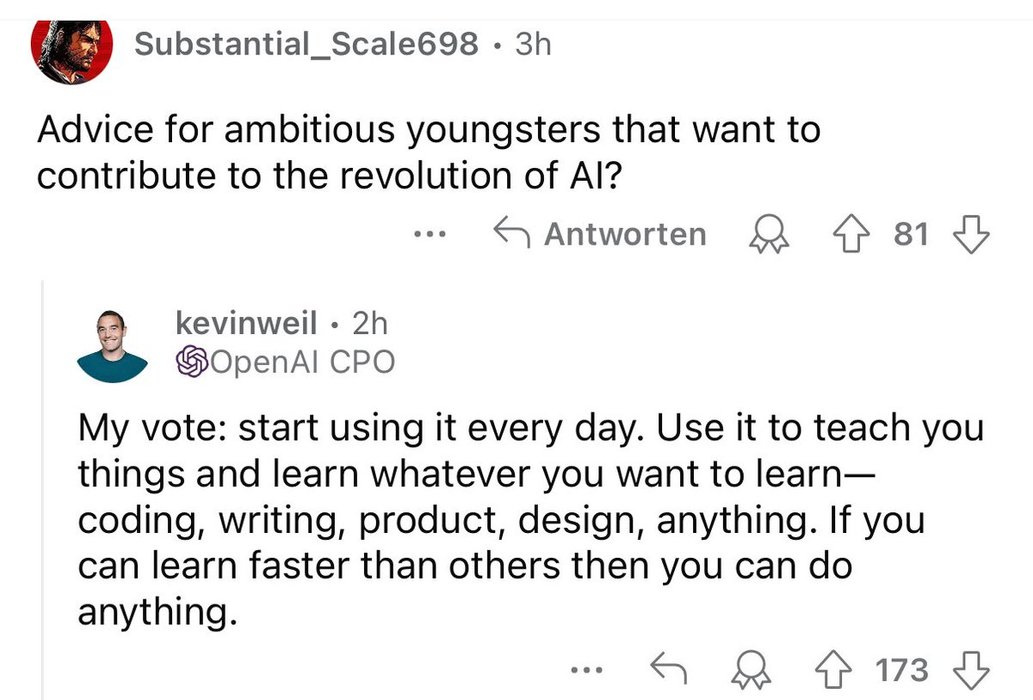
Task: Downvote kevinweil's reply
Action: point(967,668)
